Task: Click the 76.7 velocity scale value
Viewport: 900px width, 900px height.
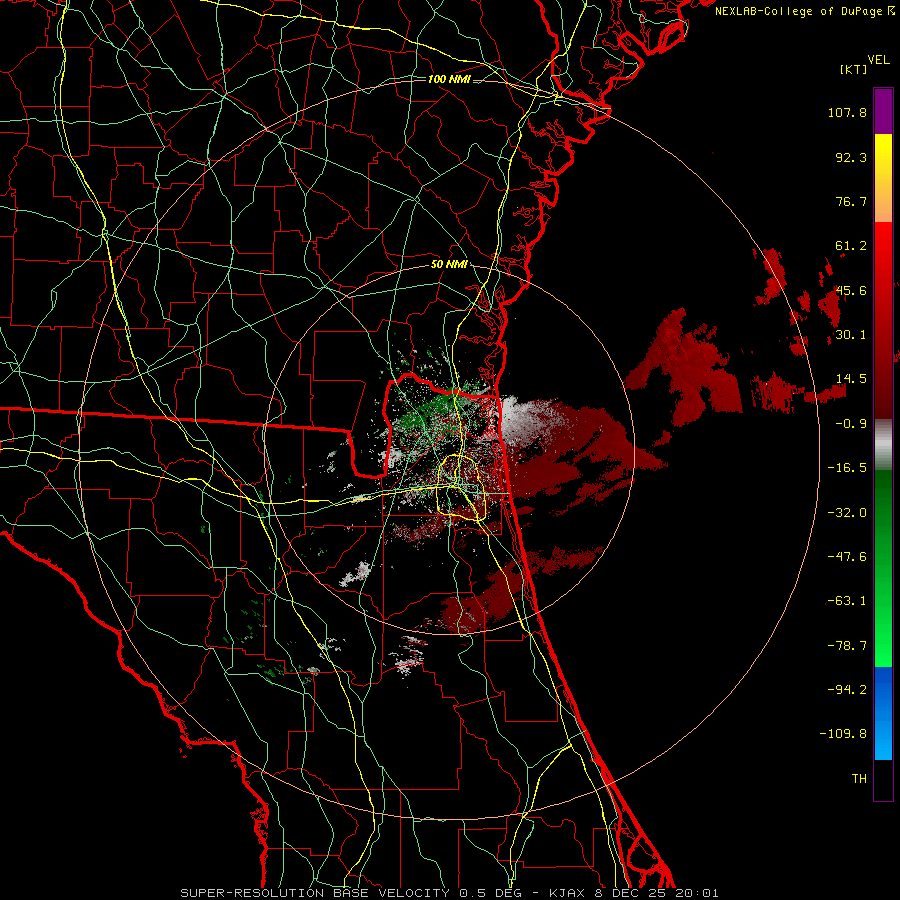Action: (x=851, y=201)
